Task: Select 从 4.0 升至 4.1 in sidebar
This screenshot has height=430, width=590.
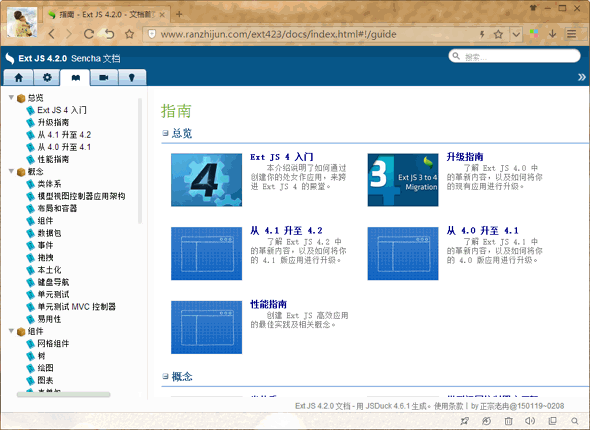Action: (64, 147)
